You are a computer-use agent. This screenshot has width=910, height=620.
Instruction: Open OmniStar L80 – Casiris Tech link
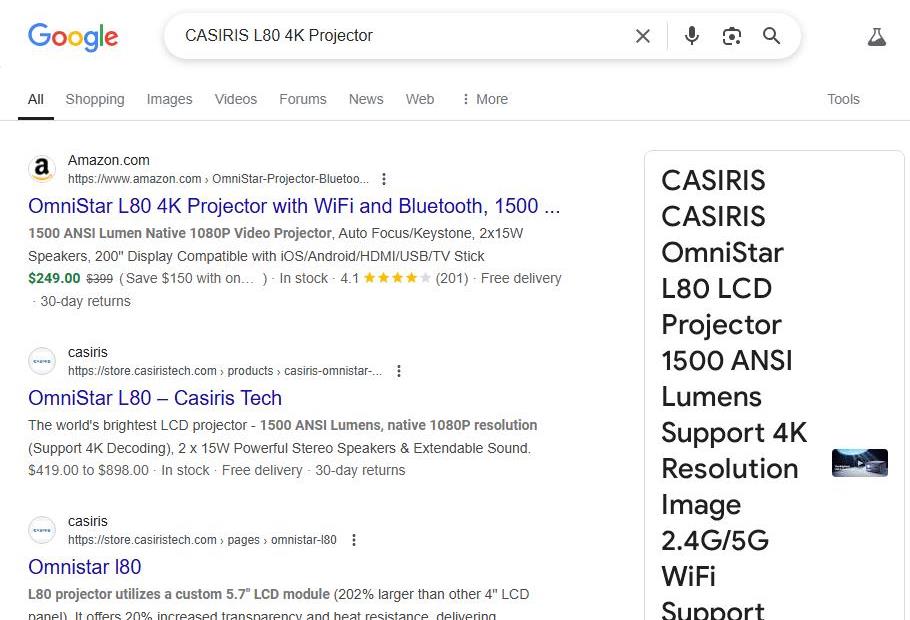coord(155,398)
